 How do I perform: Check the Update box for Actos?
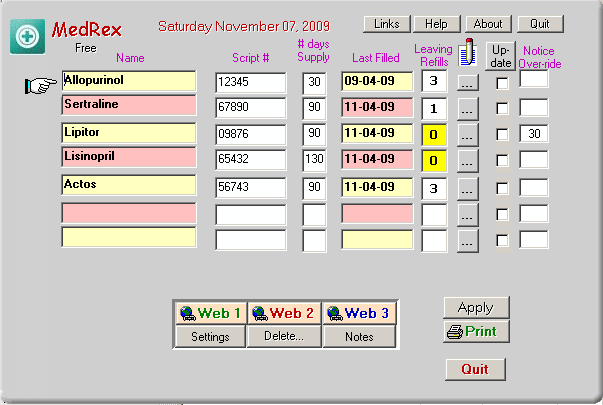tap(502, 188)
